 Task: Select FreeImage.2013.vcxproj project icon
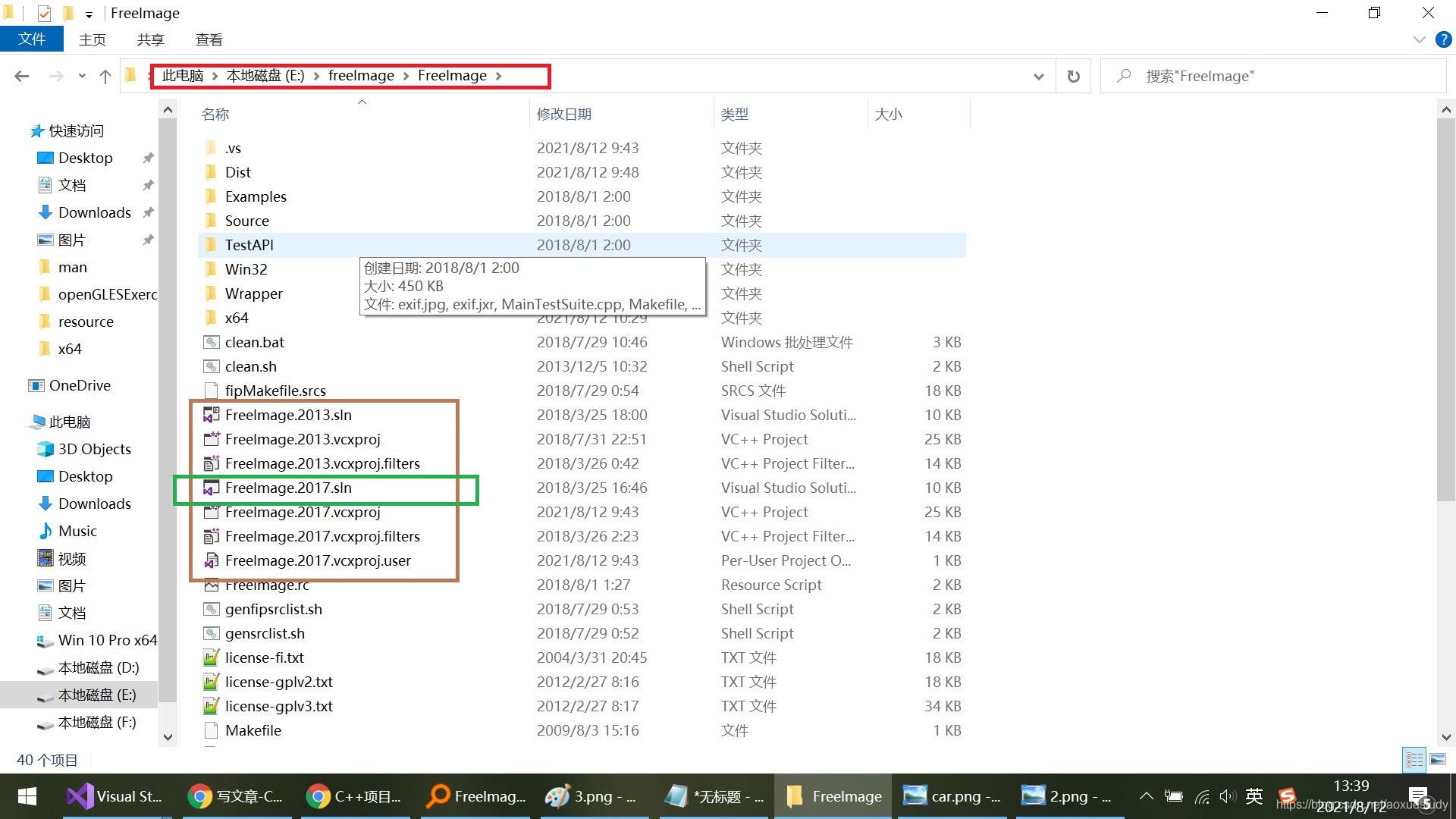tap(211, 439)
